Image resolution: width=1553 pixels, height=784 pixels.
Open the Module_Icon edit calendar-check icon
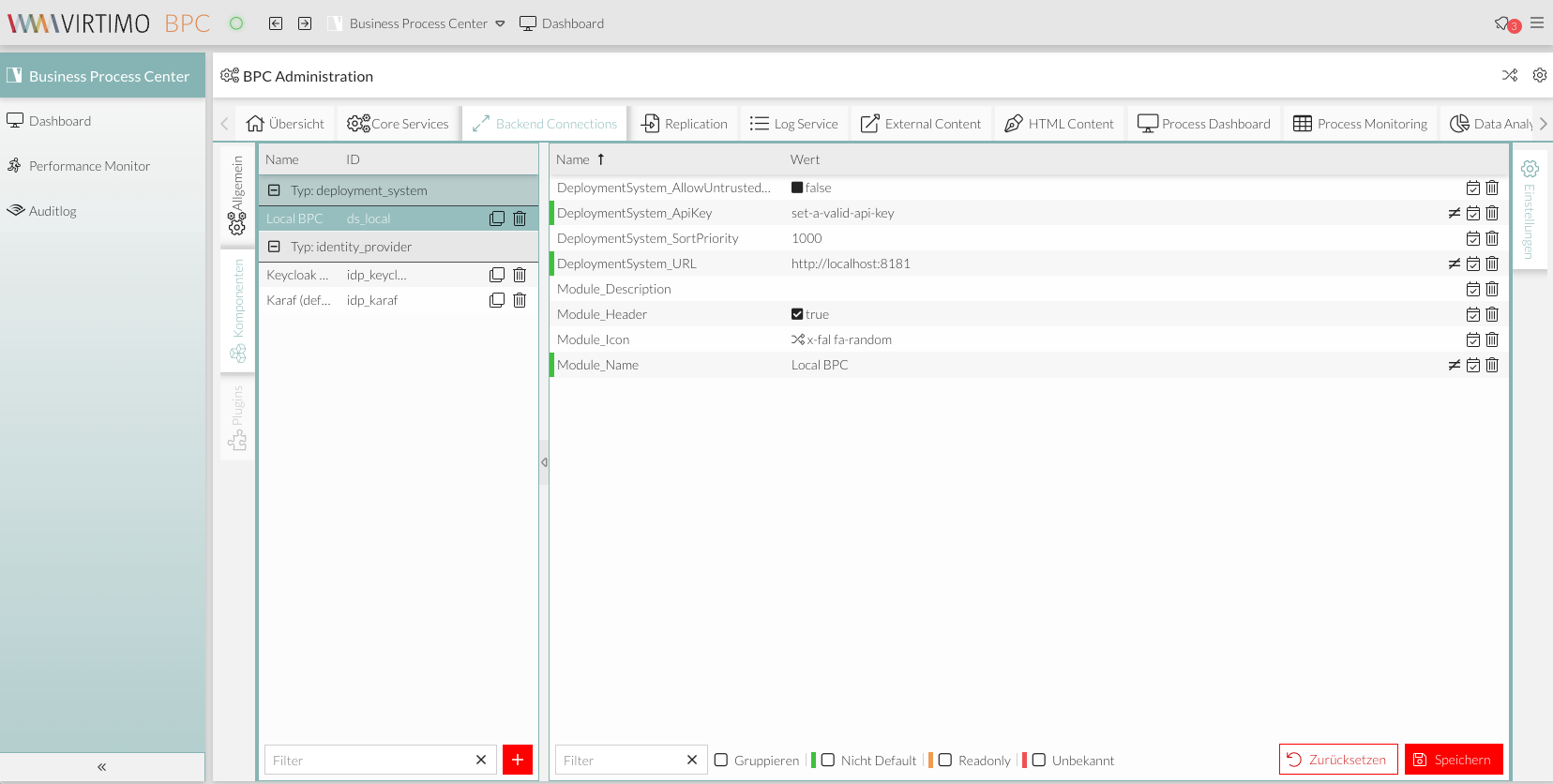1473,339
